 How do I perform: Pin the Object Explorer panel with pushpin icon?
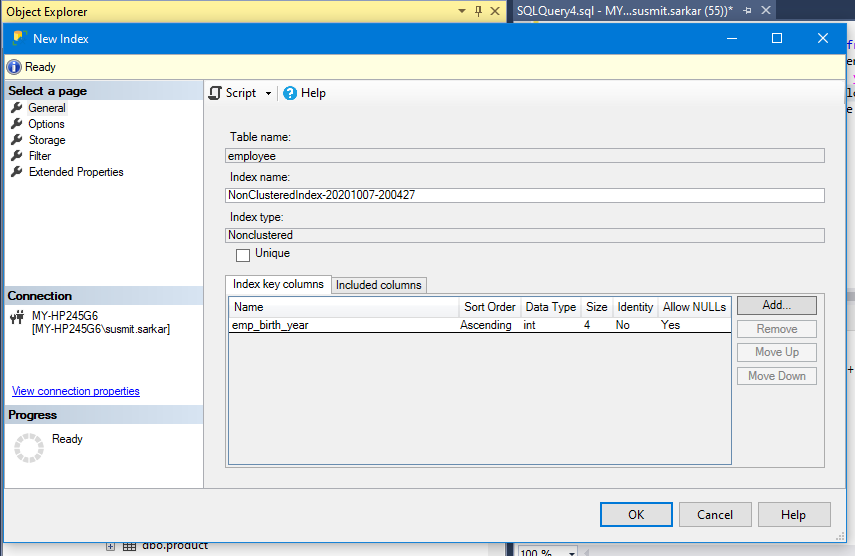tap(478, 11)
